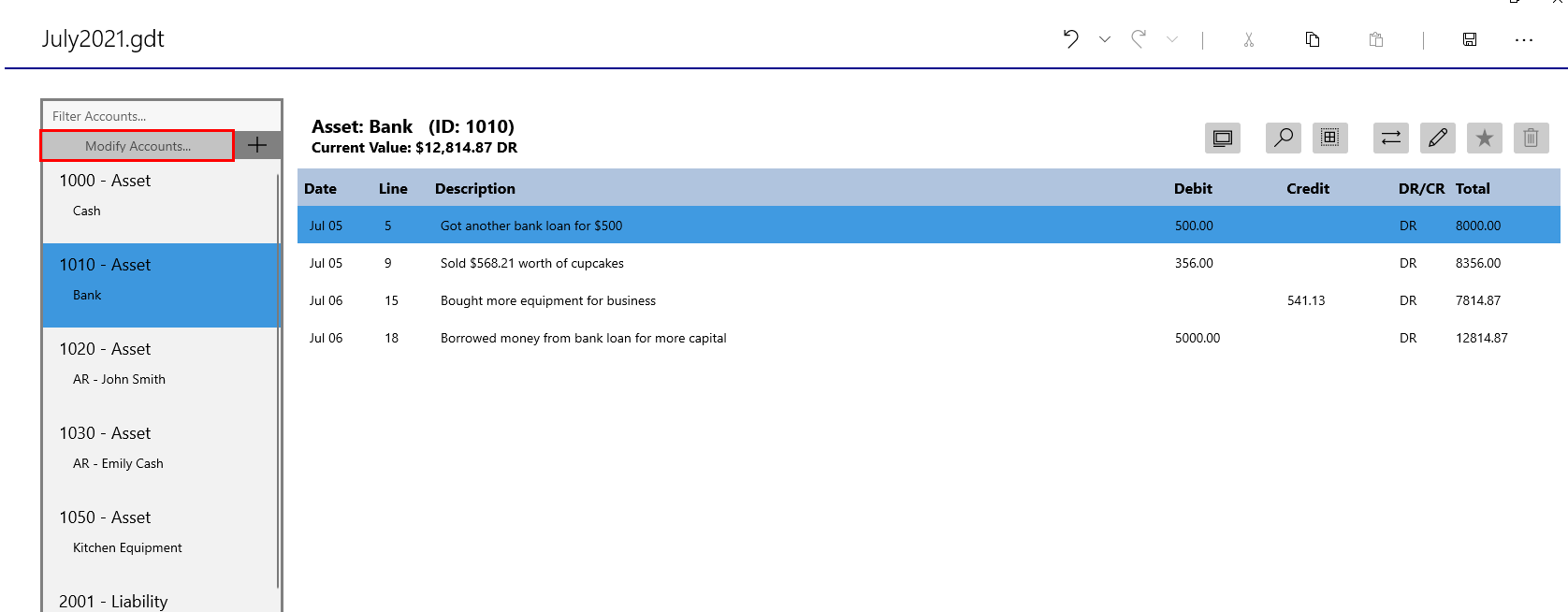Click debit value 356.00
Image resolution: width=1568 pixels, height=612 pixels.
click(x=1194, y=263)
